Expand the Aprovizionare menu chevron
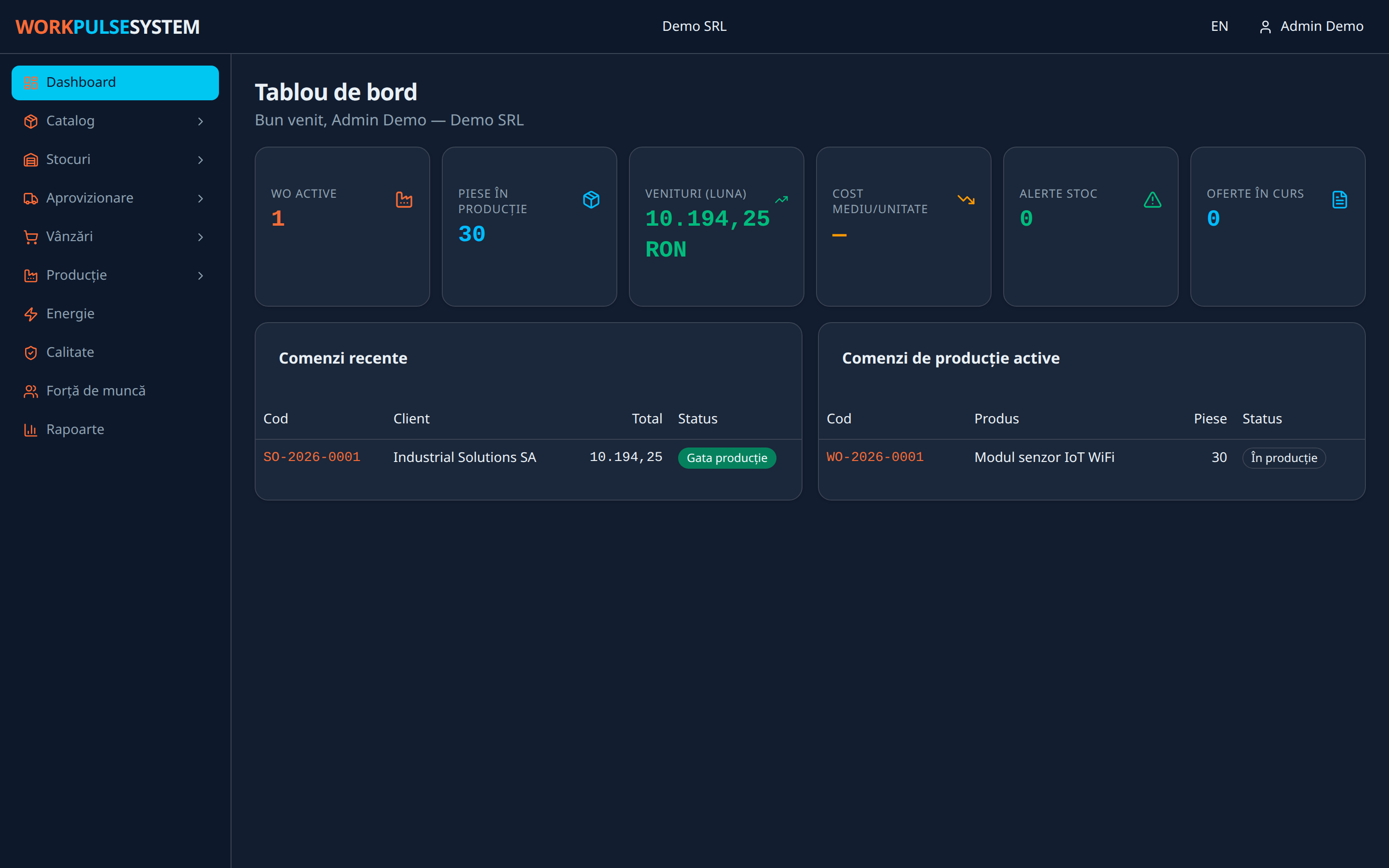The height and width of the screenshot is (868, 1389). (x=200, y=198)
